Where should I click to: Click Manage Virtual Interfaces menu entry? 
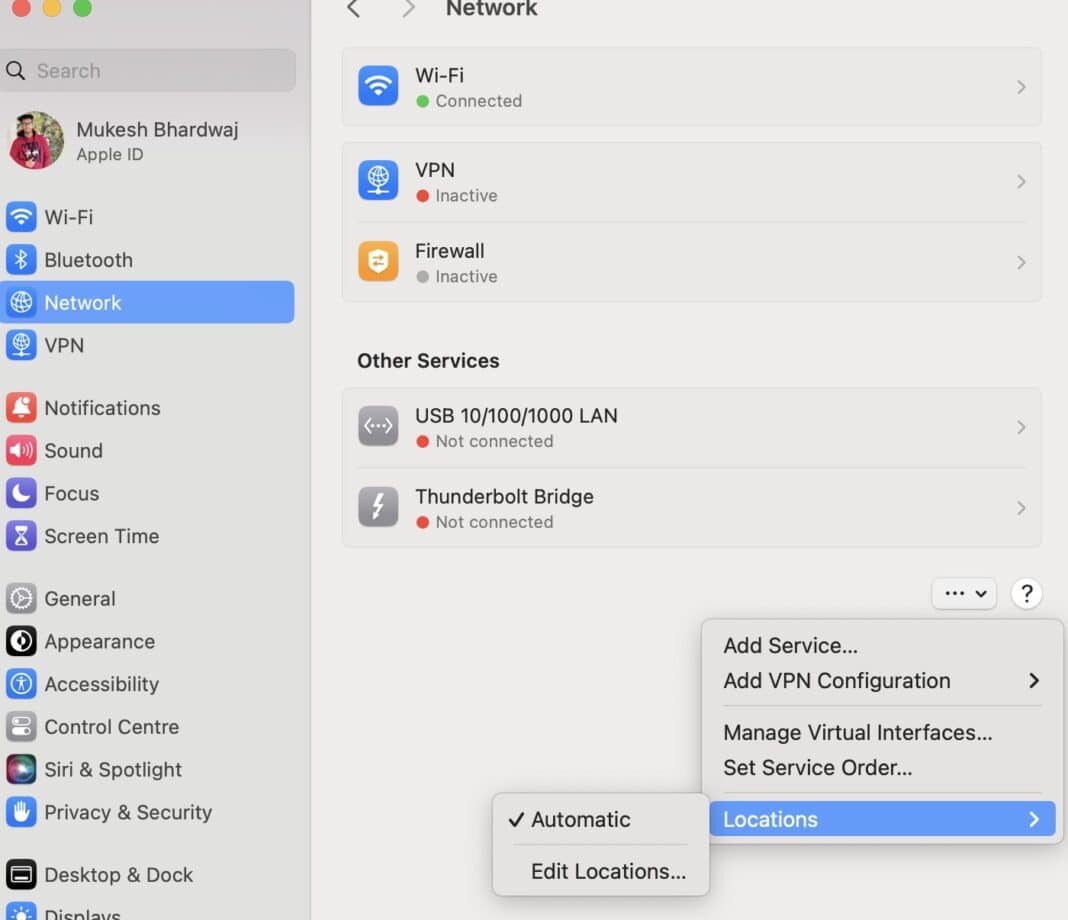coord(857,732)
